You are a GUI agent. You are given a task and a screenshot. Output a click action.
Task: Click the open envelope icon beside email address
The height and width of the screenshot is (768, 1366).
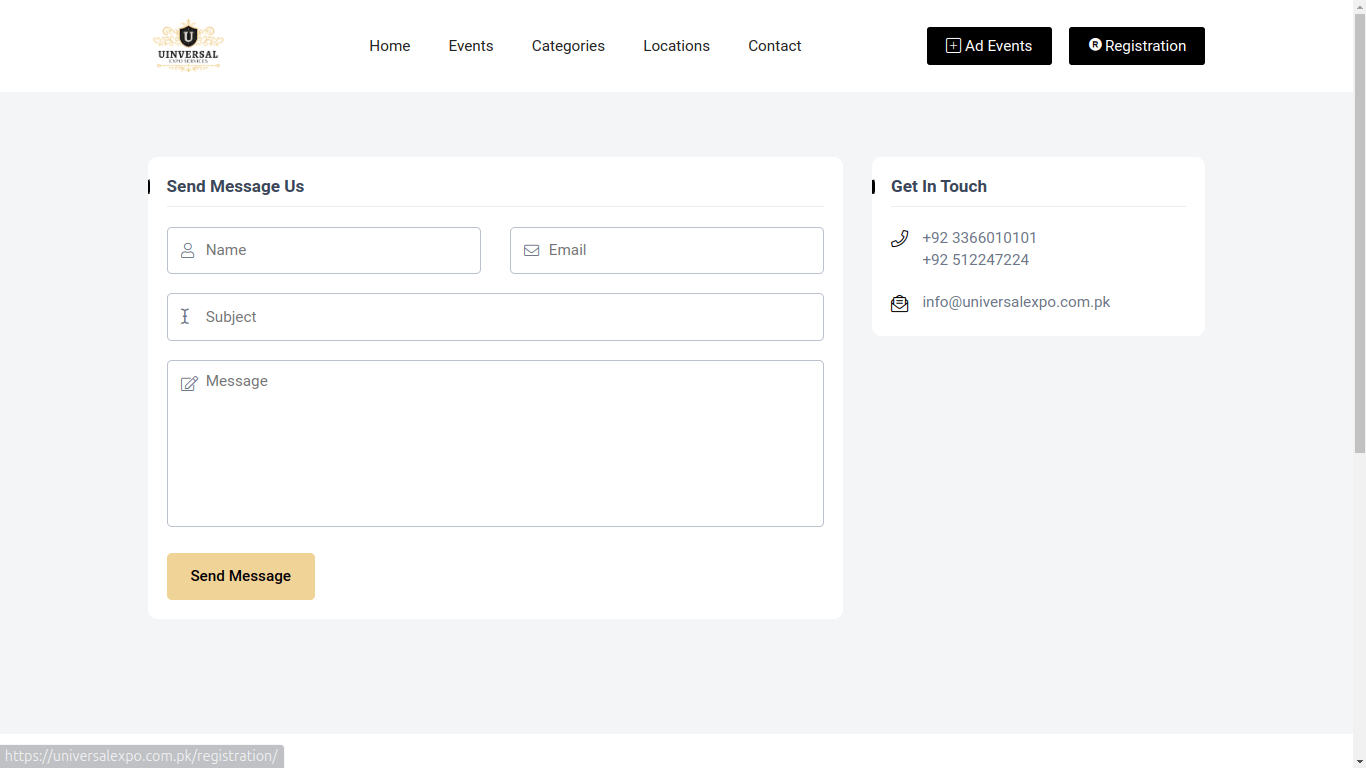[899, 303]
